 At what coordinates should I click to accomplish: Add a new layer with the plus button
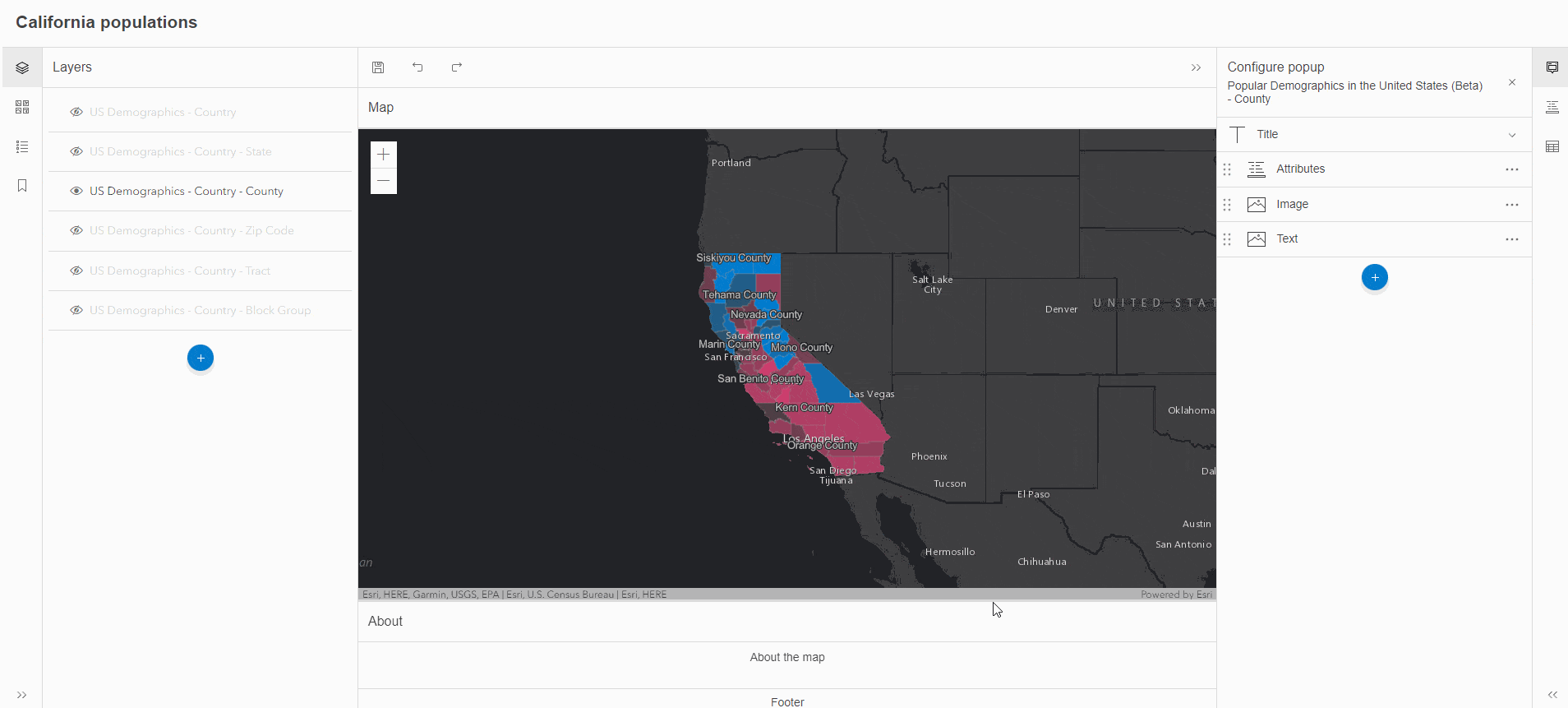coord(201,358)
